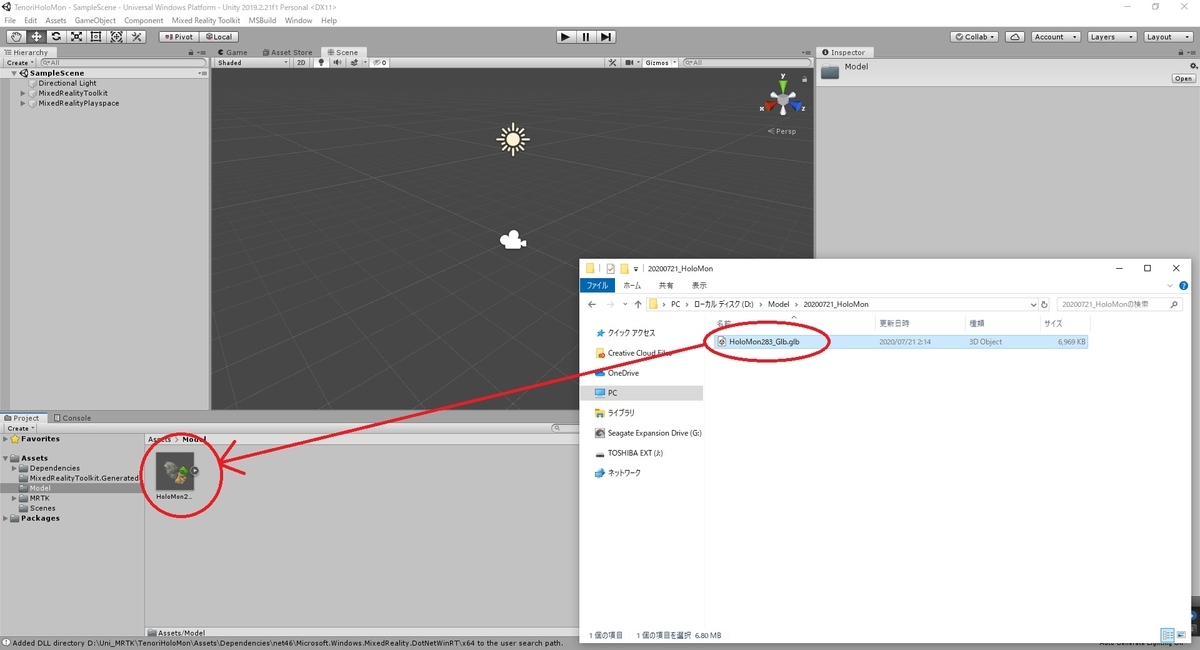Open the Collab dropdown

(x=974, y=37)
